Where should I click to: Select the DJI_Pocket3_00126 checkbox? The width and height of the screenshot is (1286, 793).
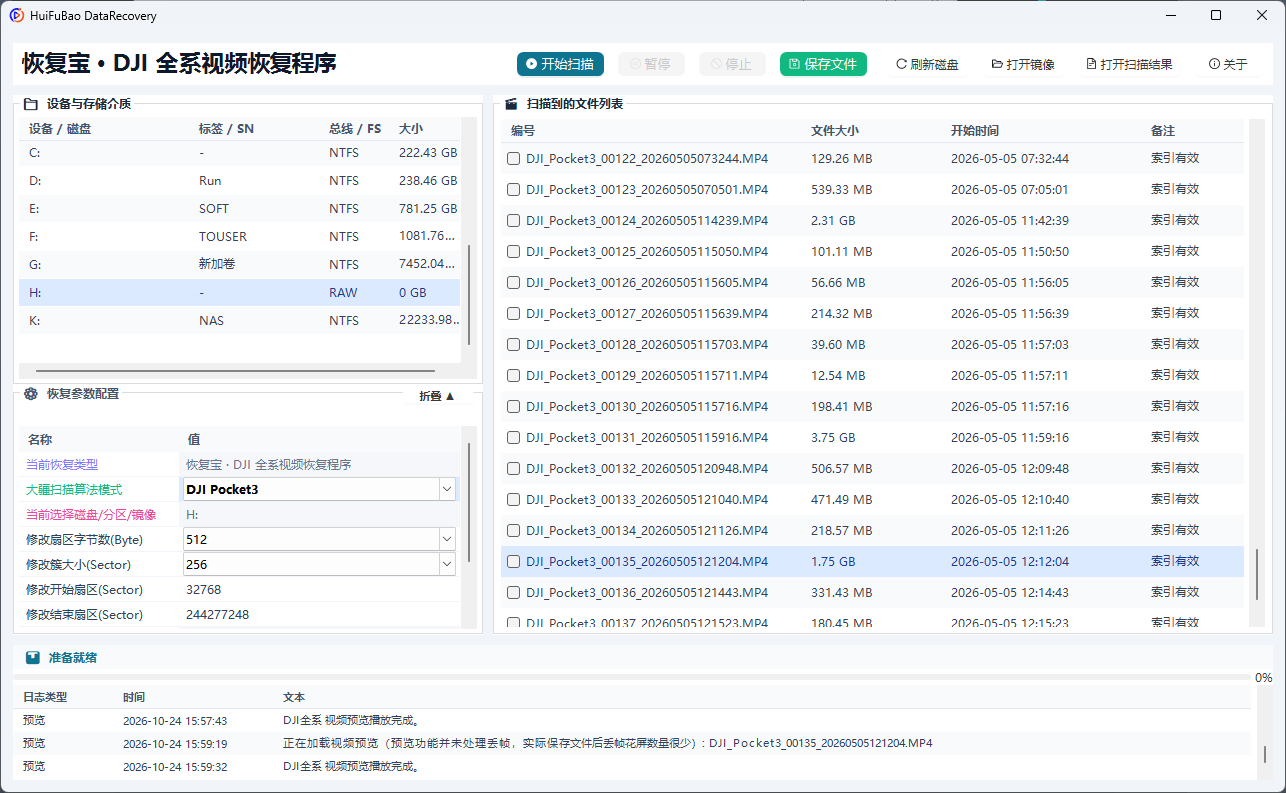coord(513,282)
